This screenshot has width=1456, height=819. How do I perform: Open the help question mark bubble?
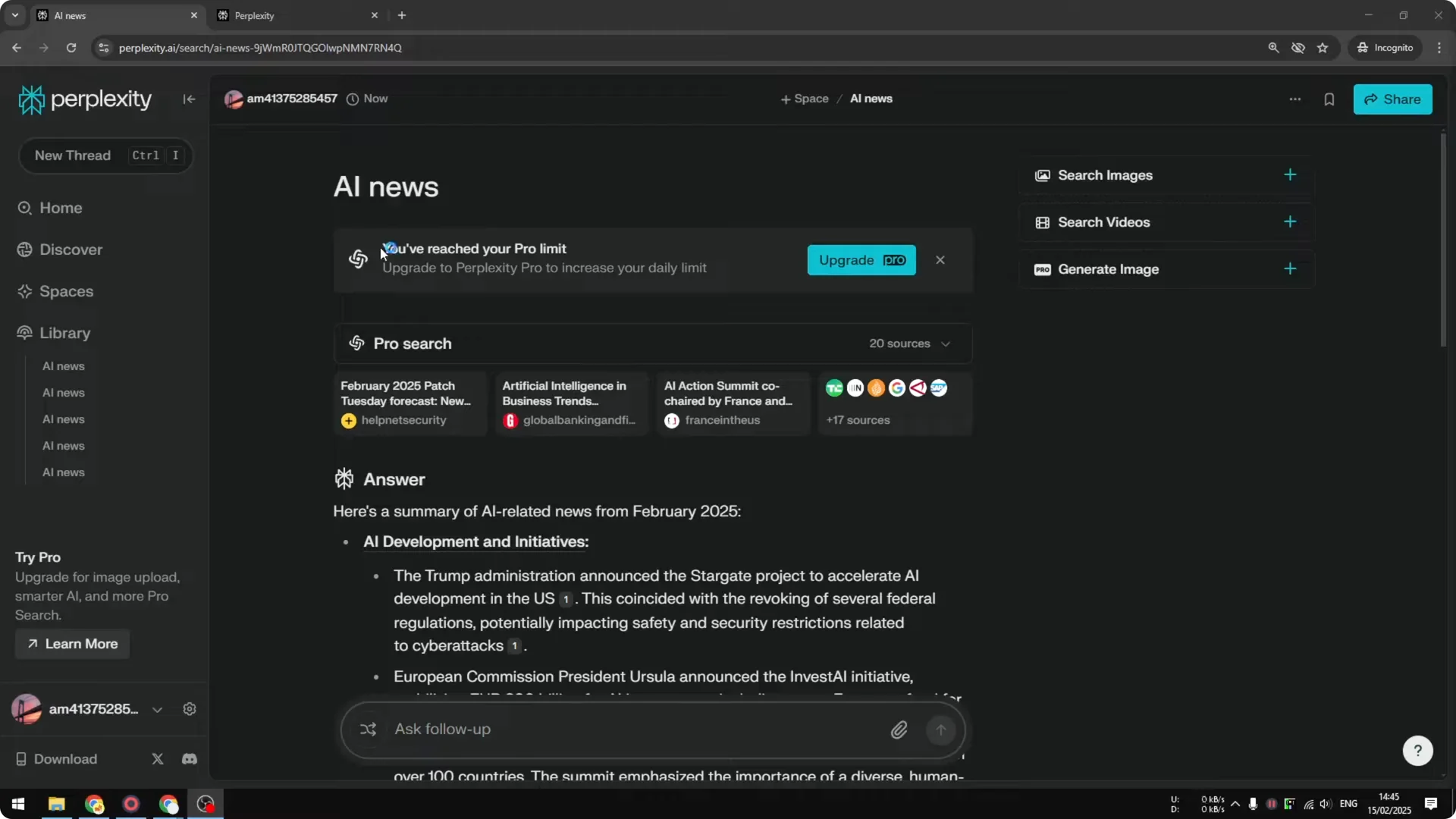[x=1417, y=750]
